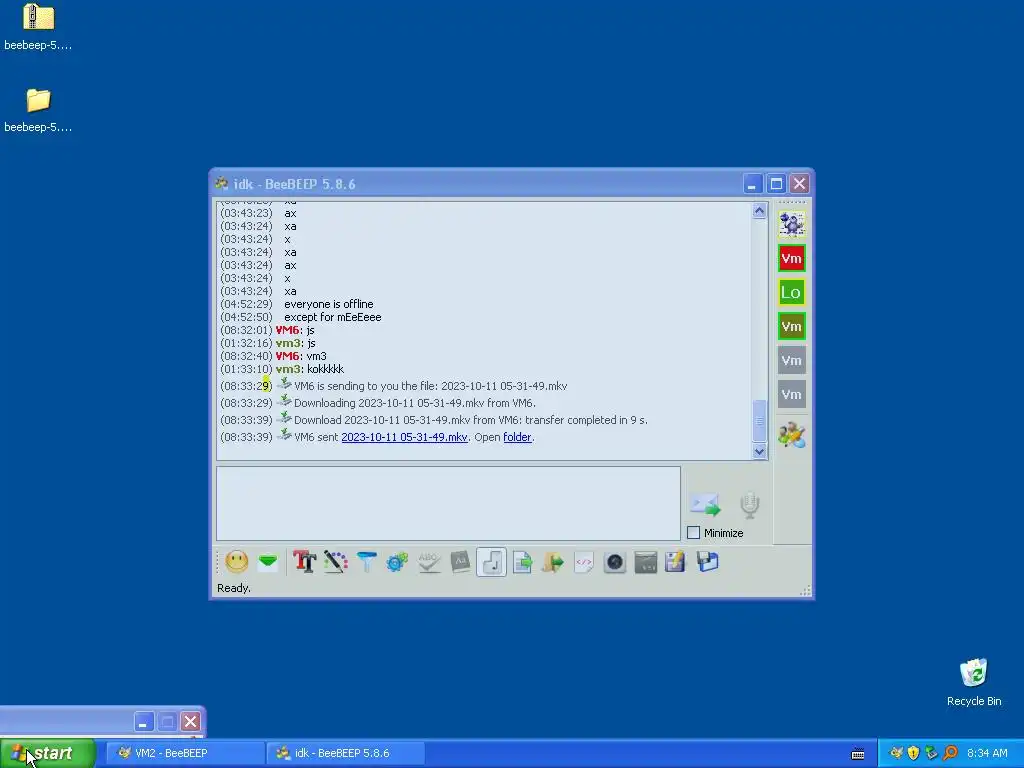The image size is (1024, 768).
Task: Click the chat scrollbar down arrow
Action: click(x=759, y=451)
